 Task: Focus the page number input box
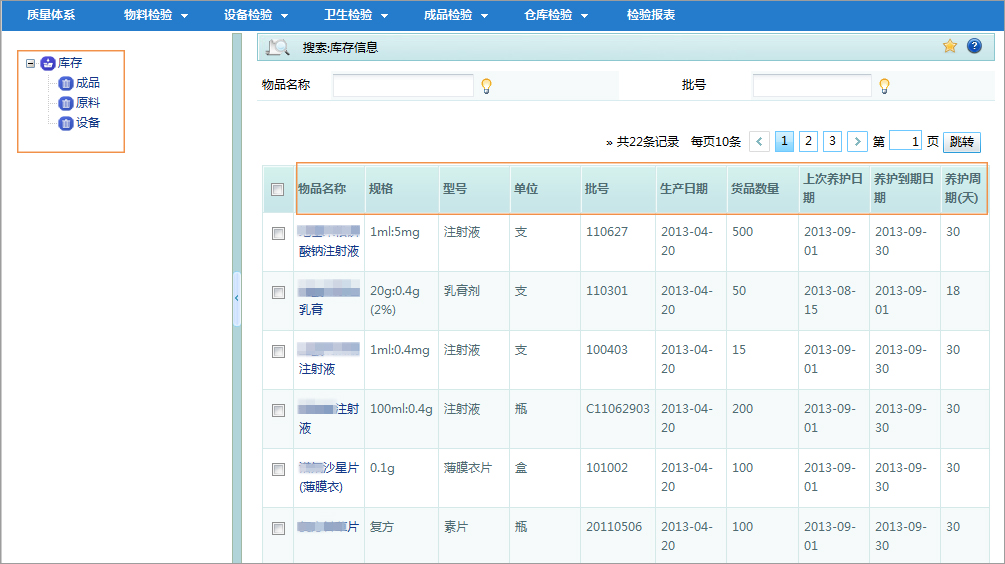point(906,141)
